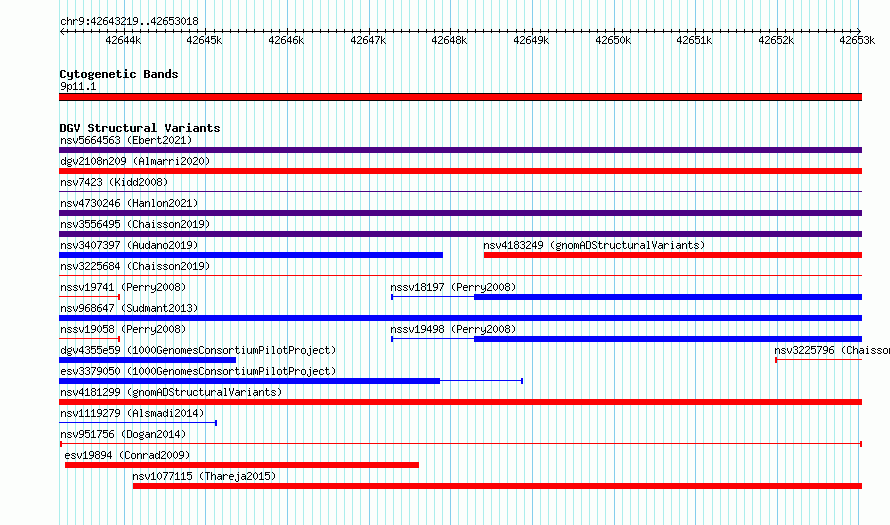Open the nsv951756 (Dogan2014) variant label
The image size is (890, 525).
123,434
